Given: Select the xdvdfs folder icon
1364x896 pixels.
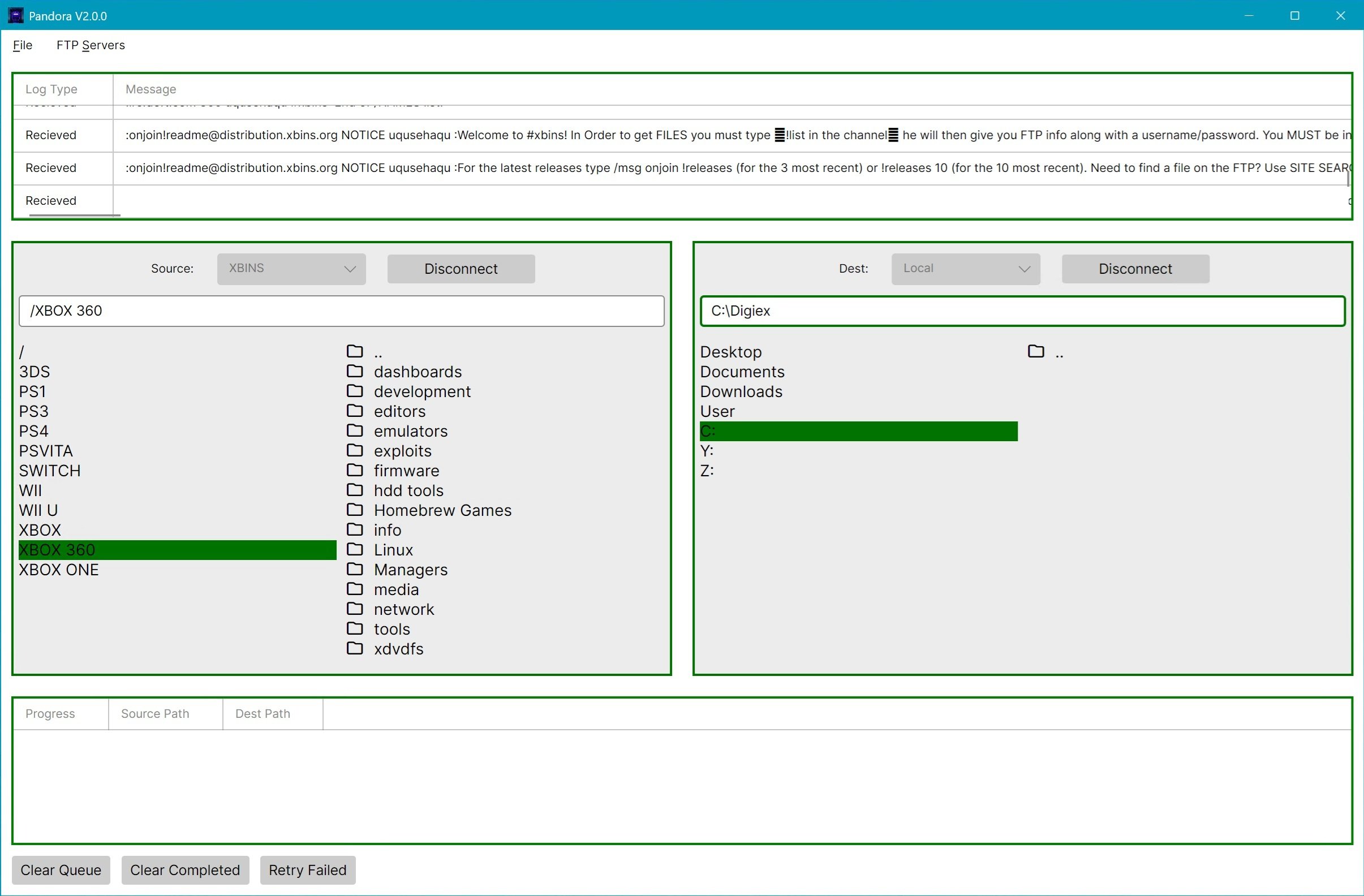Looking at the screenshot, I should [x=355, y=648].
